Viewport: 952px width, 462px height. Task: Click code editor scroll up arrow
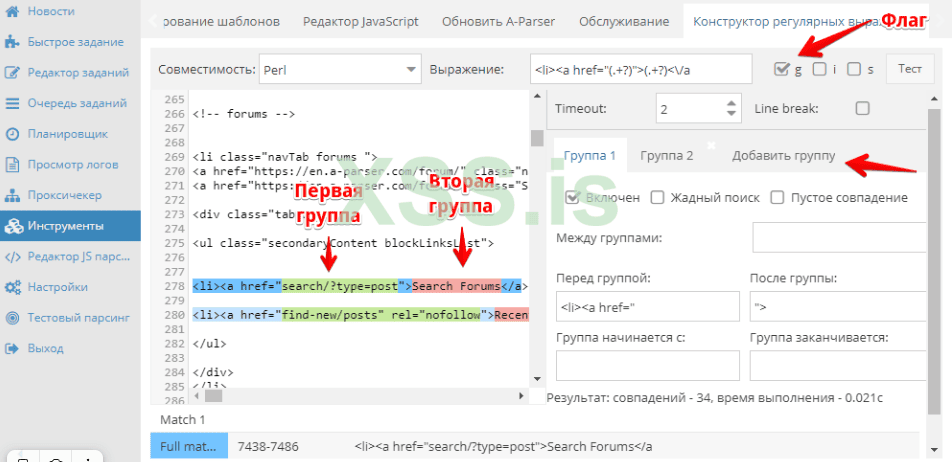pyautogui.click(x=537, y=96)
